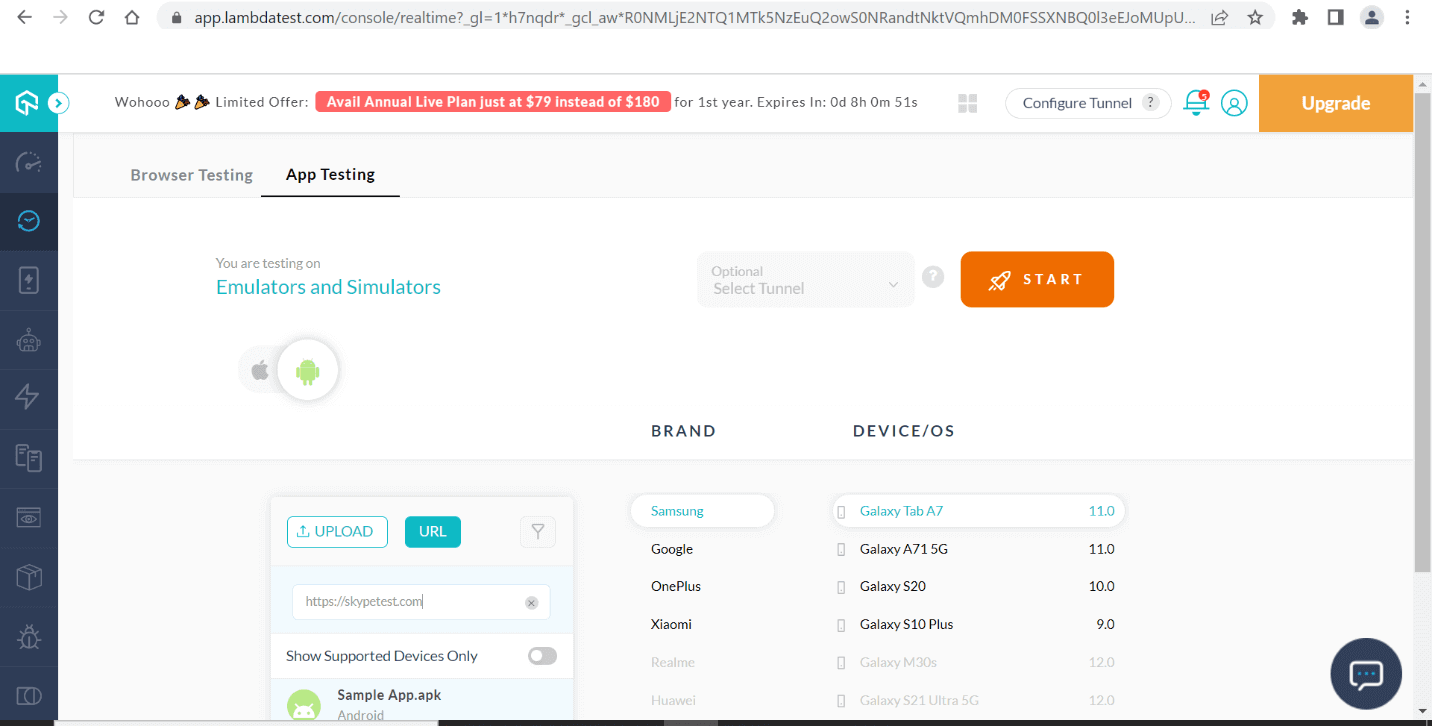Click the Avail Annual Live Plan offer banner
Screen dimensions: 1432x726
492,101
